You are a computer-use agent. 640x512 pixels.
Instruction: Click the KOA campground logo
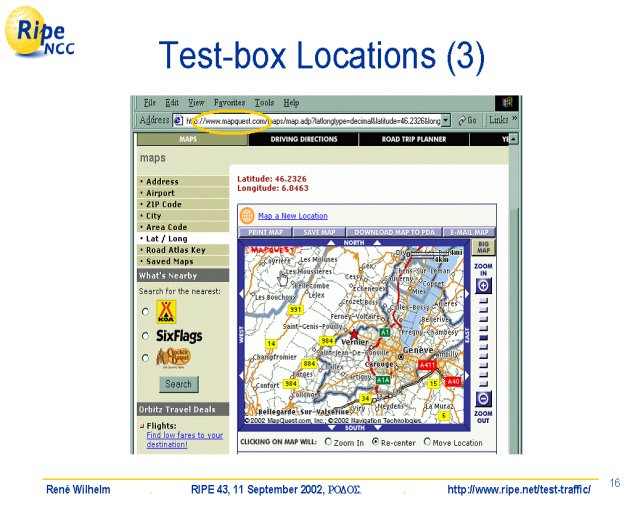166,312
